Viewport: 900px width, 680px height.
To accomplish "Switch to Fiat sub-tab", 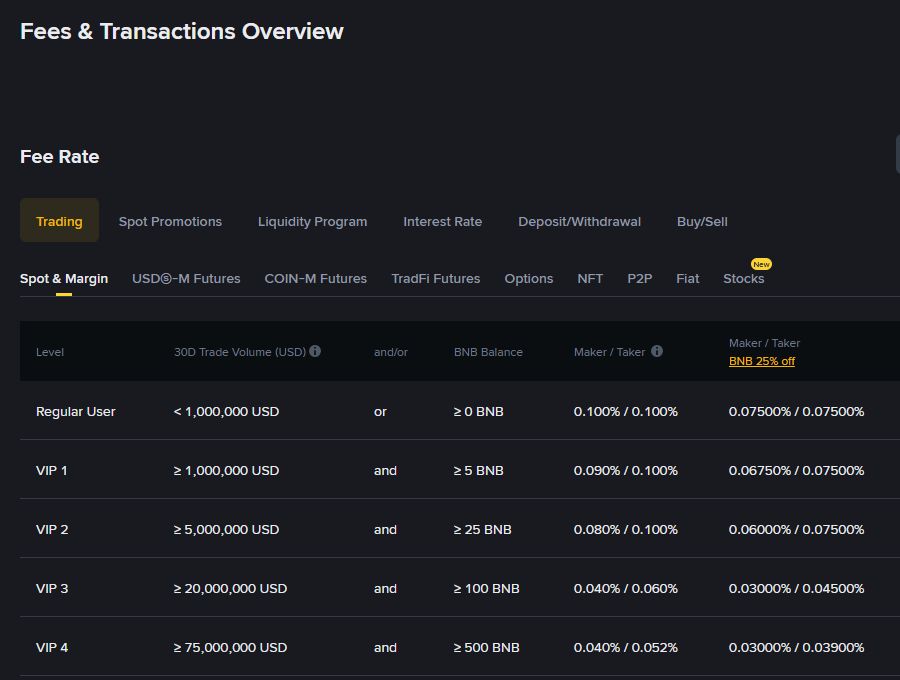I will 688,279.
